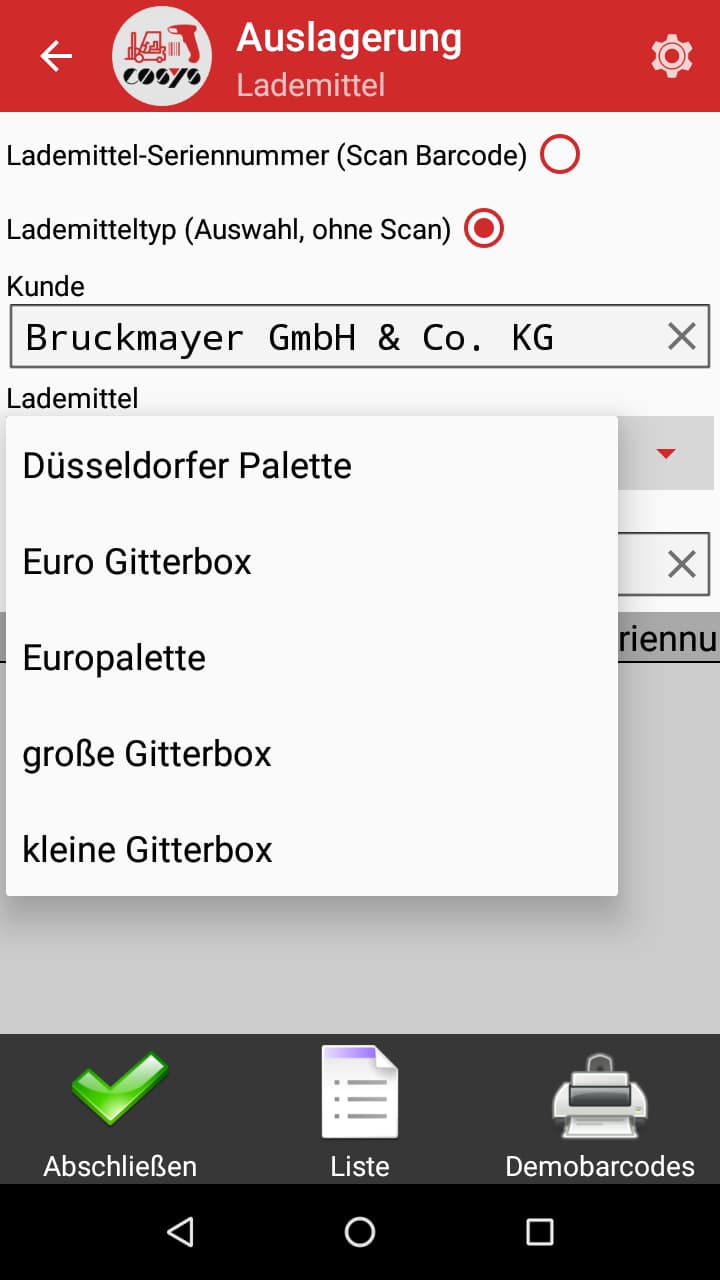Viewport: 720px width, 1280px height.
Task: Tap the back arrow in the red header
Action: 55,56
